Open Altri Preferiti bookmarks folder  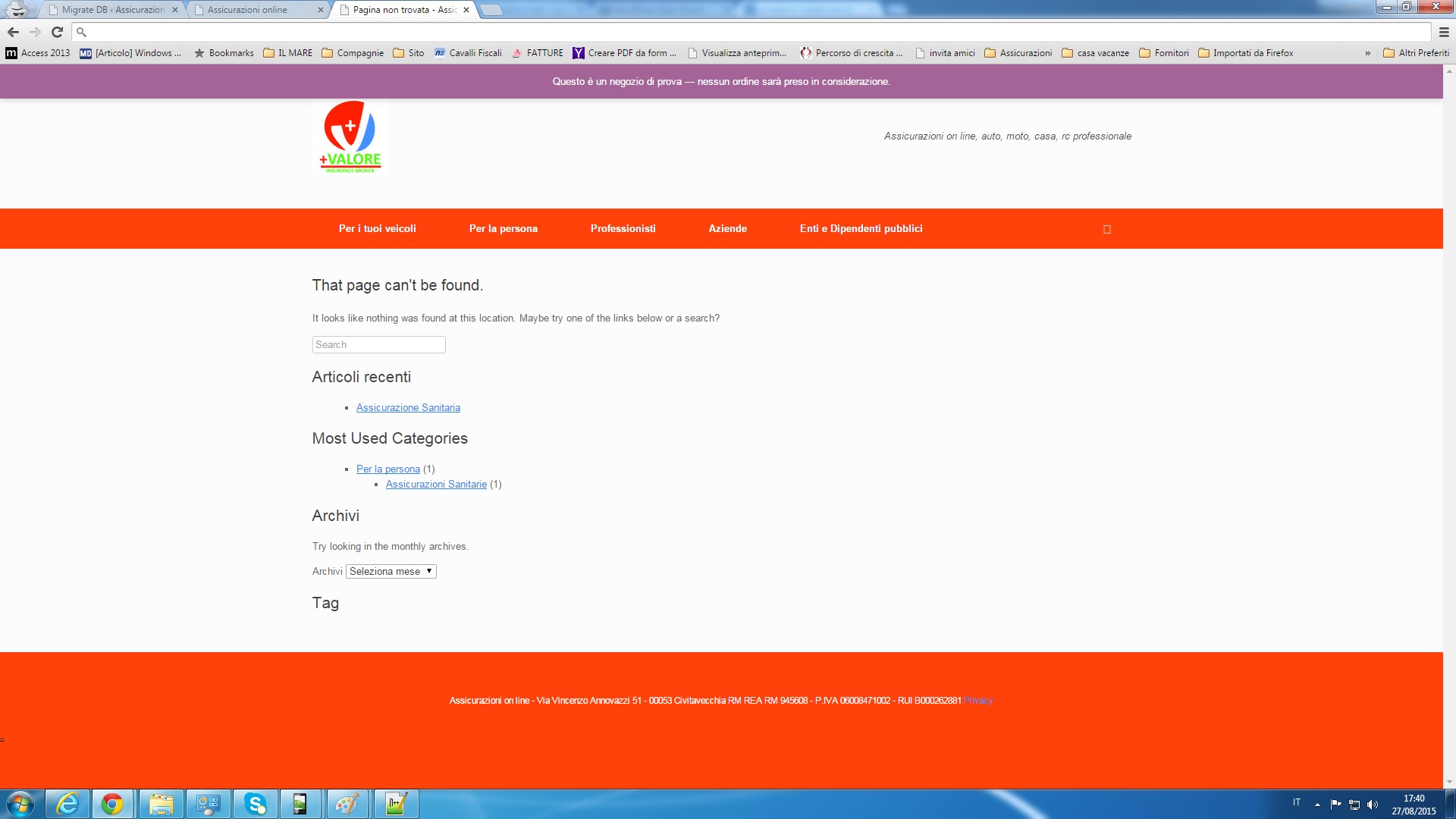[1417, 53]
